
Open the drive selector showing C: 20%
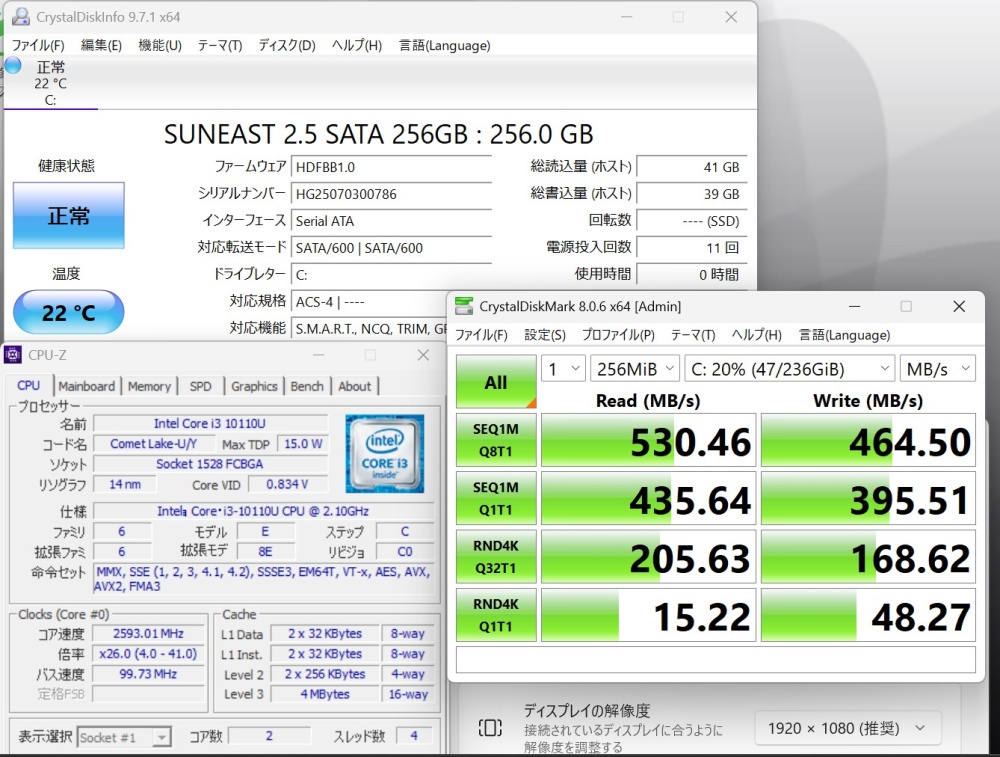[790, 369]
